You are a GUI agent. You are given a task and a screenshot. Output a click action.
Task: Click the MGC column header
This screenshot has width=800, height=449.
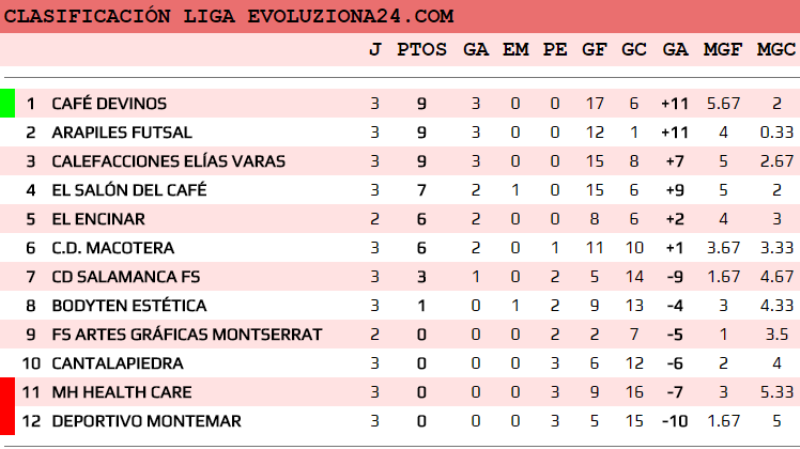tap(776, 50)
